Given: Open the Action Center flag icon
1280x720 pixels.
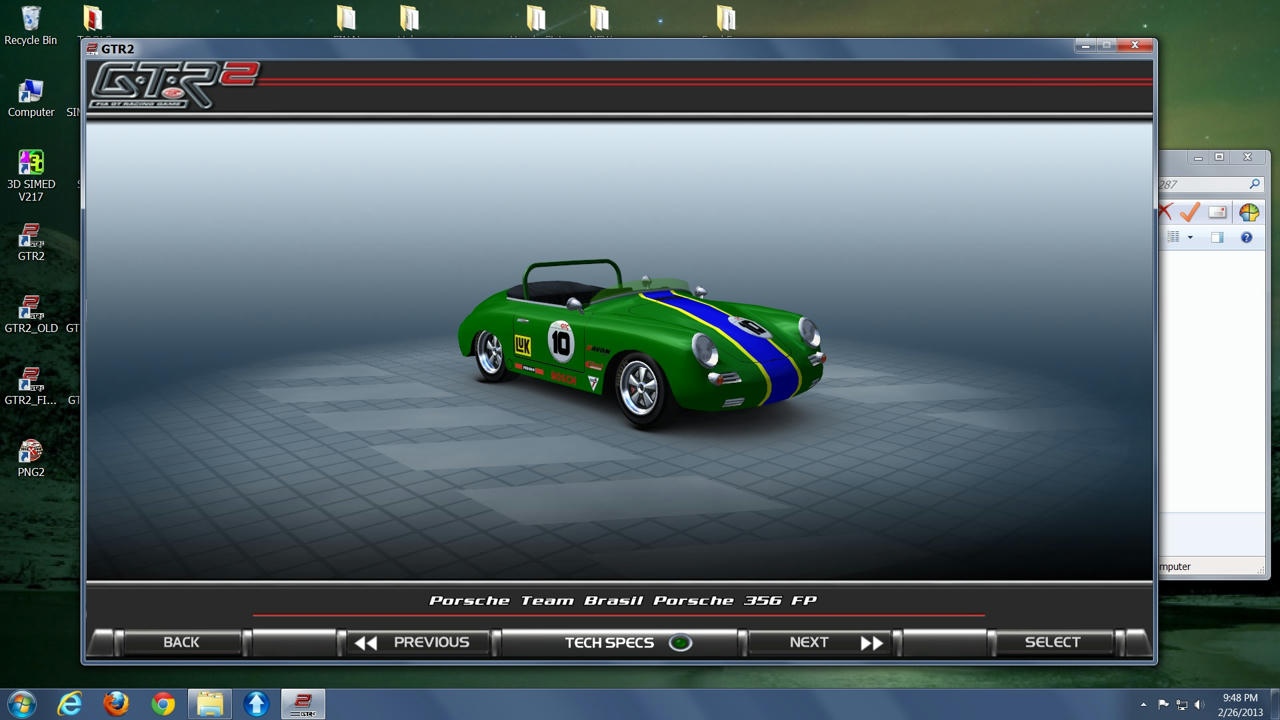Looking at the screenshot, I should point(1163,705).
